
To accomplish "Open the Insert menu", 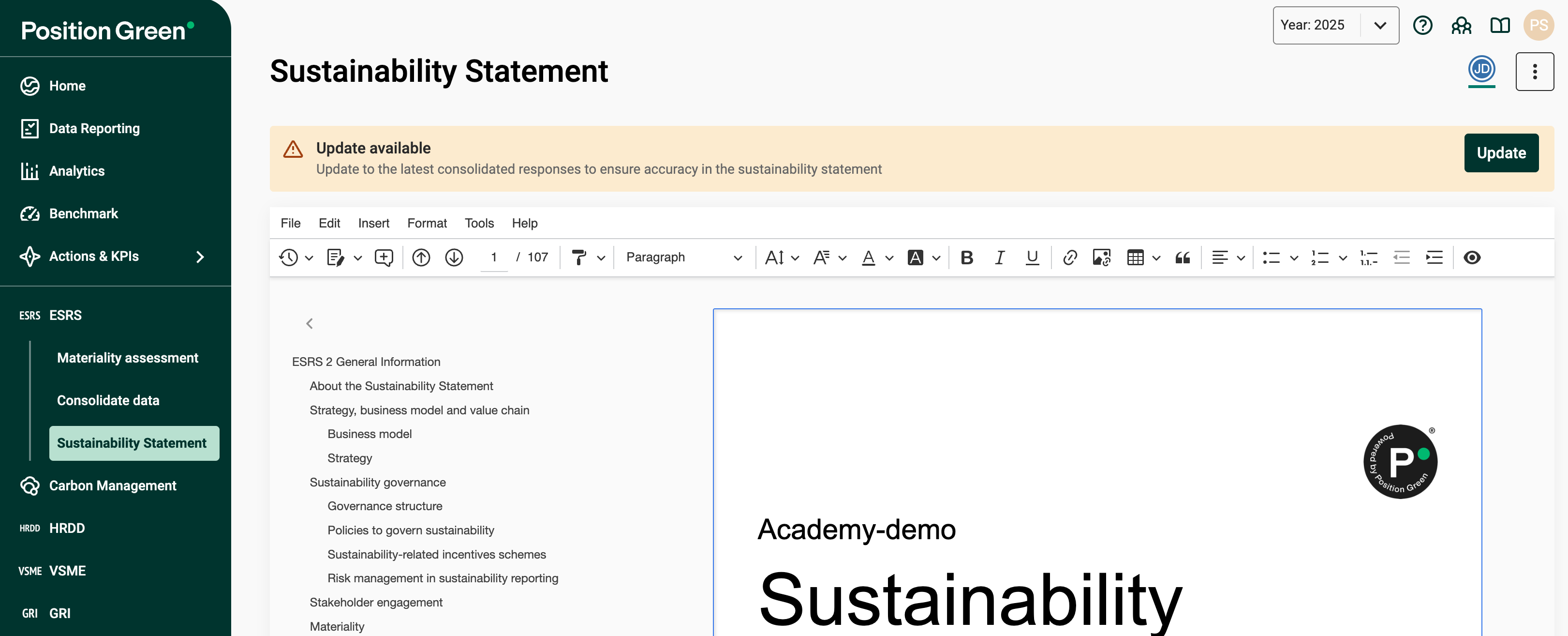I will 373,224.
